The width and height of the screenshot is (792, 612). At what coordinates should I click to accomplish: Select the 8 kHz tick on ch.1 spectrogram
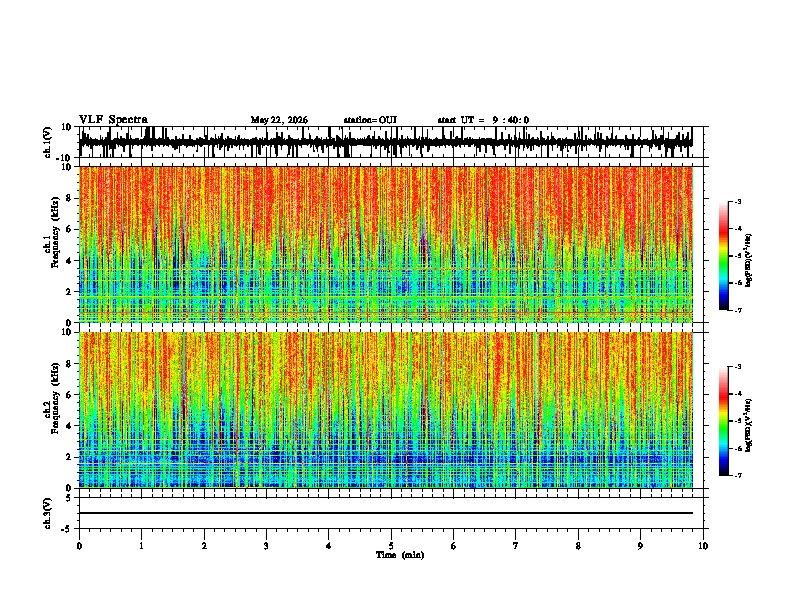pyautogui.click(x=72, y=198)
